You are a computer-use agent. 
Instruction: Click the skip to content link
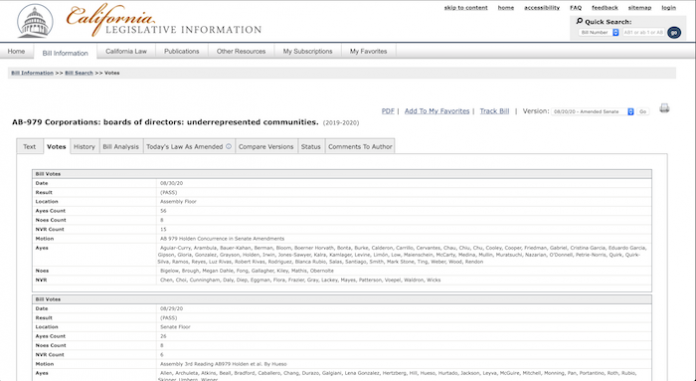tap(466, 8)
